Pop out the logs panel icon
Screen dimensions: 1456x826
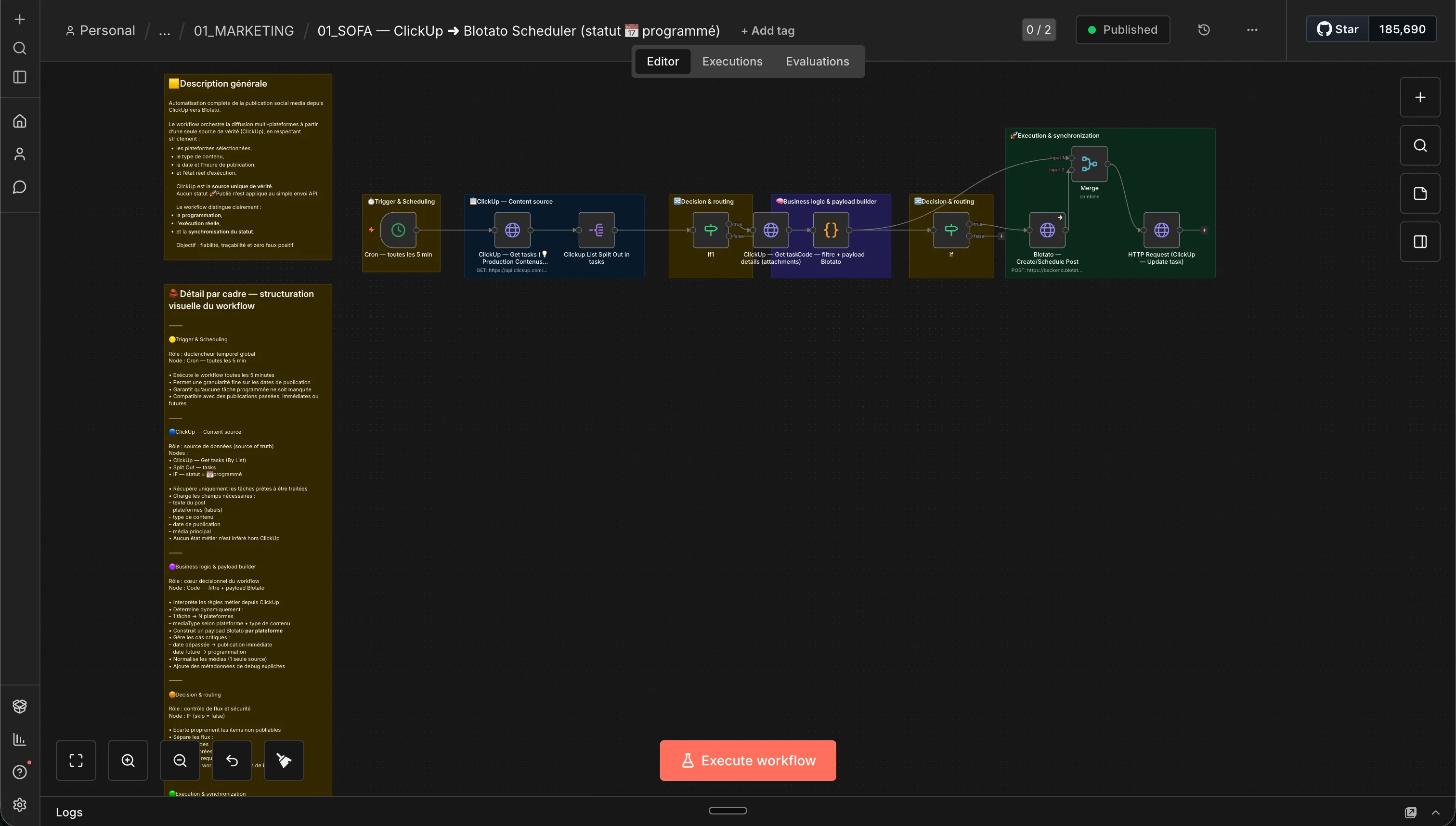[x=1411, y=813]
